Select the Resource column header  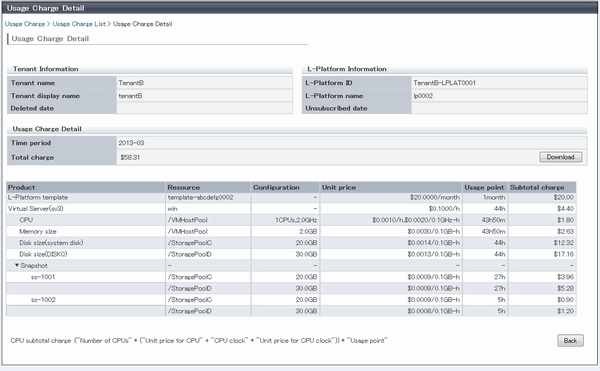point(208,187)
